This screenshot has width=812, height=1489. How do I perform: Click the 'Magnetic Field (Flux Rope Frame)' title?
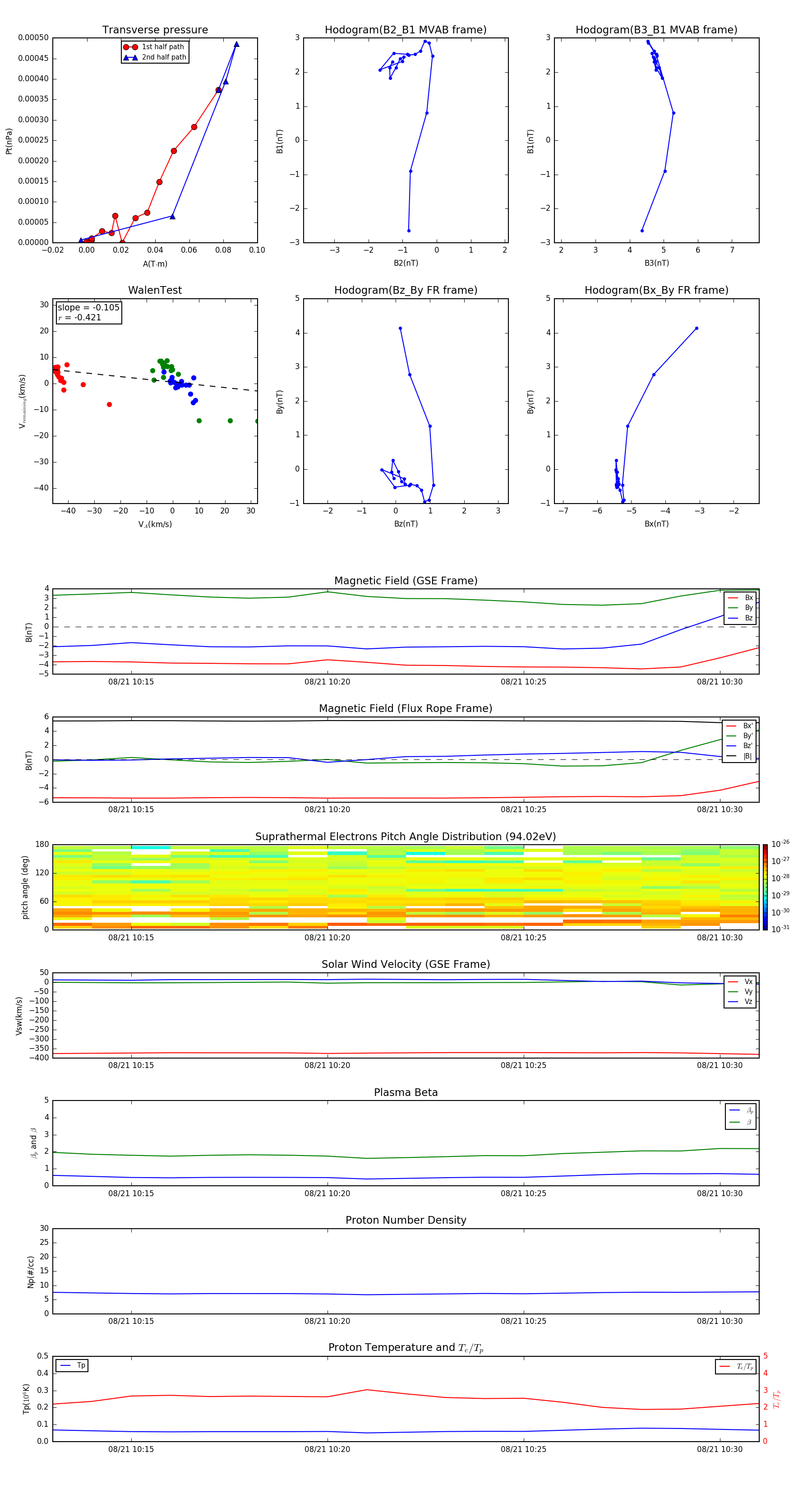tap(406, 709)
